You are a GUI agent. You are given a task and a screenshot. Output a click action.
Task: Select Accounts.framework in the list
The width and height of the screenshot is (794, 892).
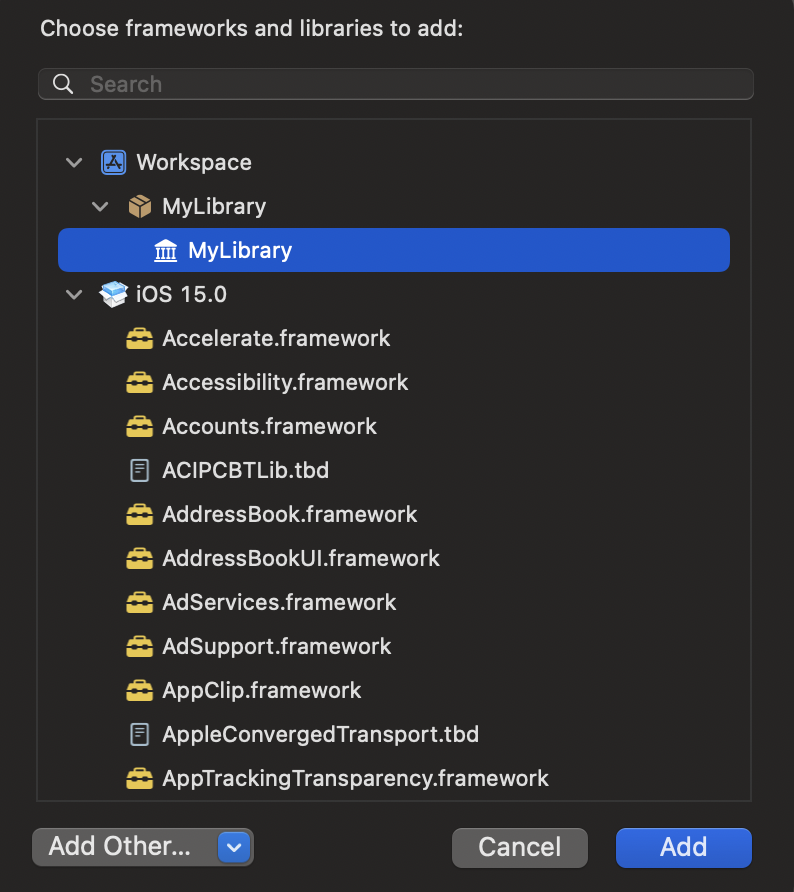click(269, 427)
